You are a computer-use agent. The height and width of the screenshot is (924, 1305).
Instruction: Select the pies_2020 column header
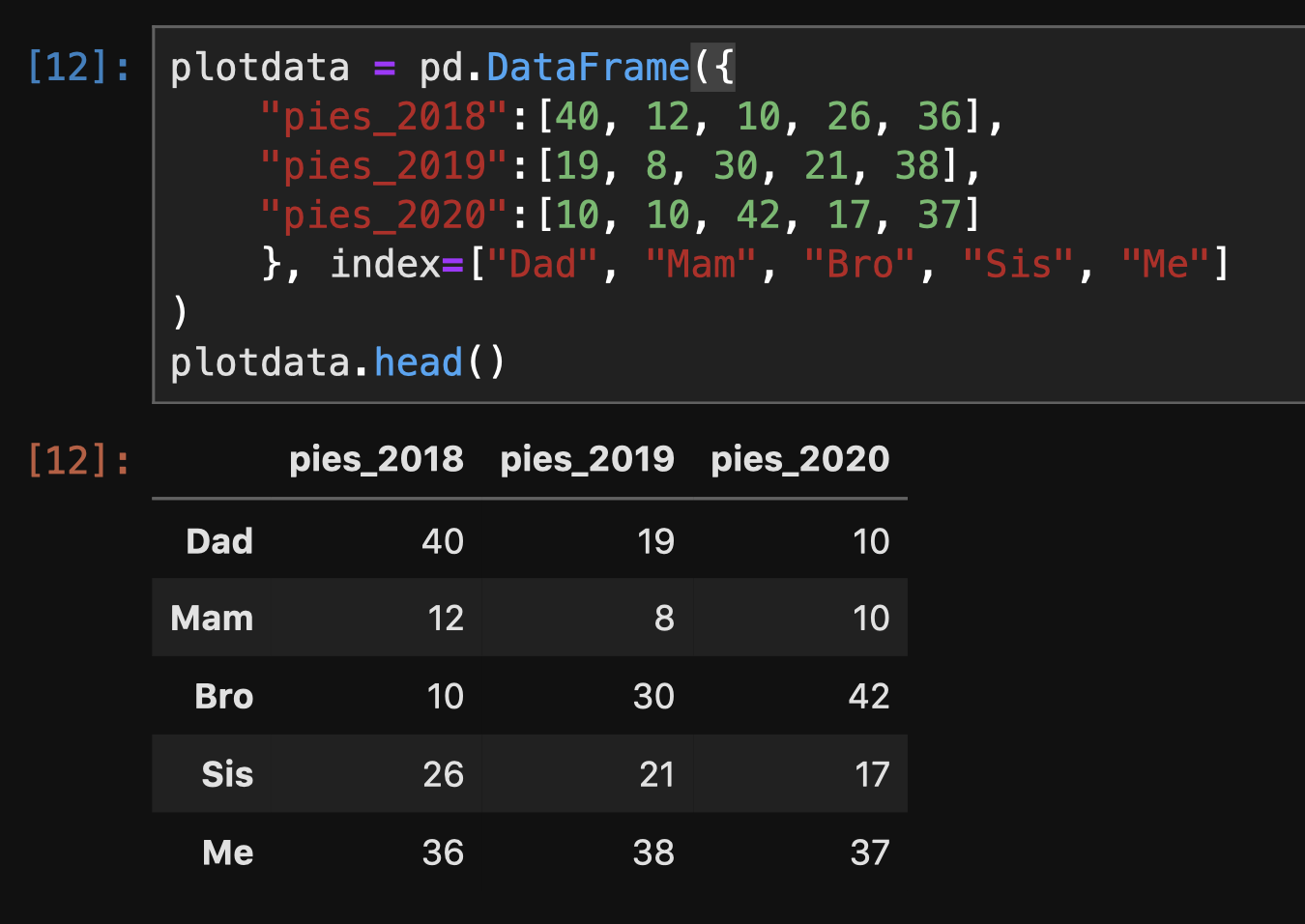(x=799, y=459)
